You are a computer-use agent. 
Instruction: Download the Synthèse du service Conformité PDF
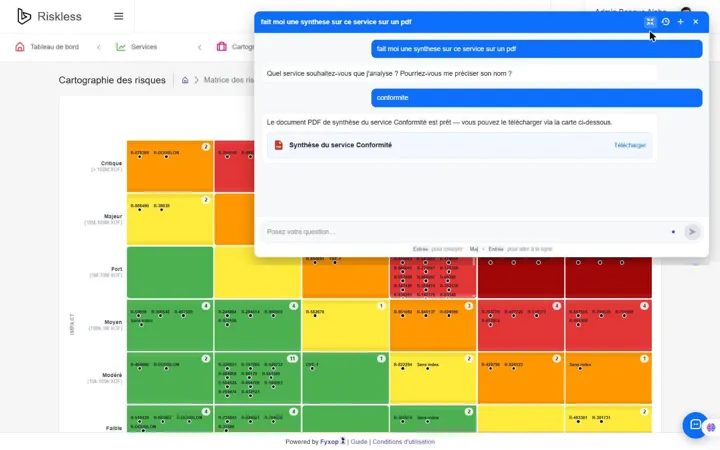pos(630,145)
